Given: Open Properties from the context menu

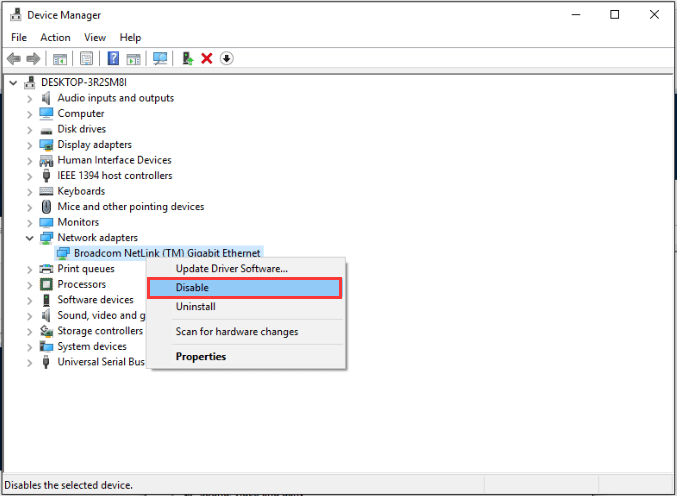Looking at the screenshot, I should click(x=201, y=356).
